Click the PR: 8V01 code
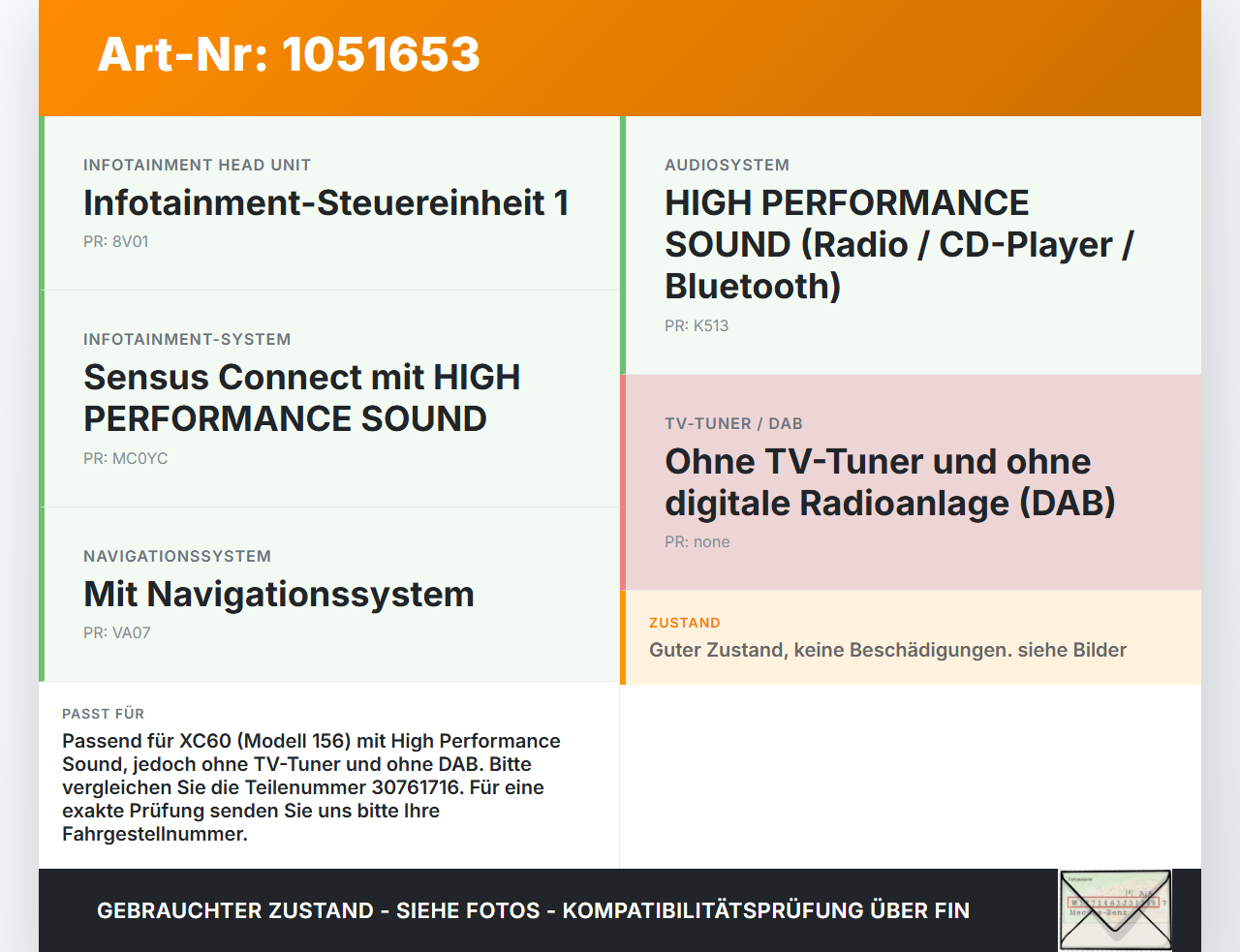The width and height of the screenshot is (1240, 952). [116, 241]
